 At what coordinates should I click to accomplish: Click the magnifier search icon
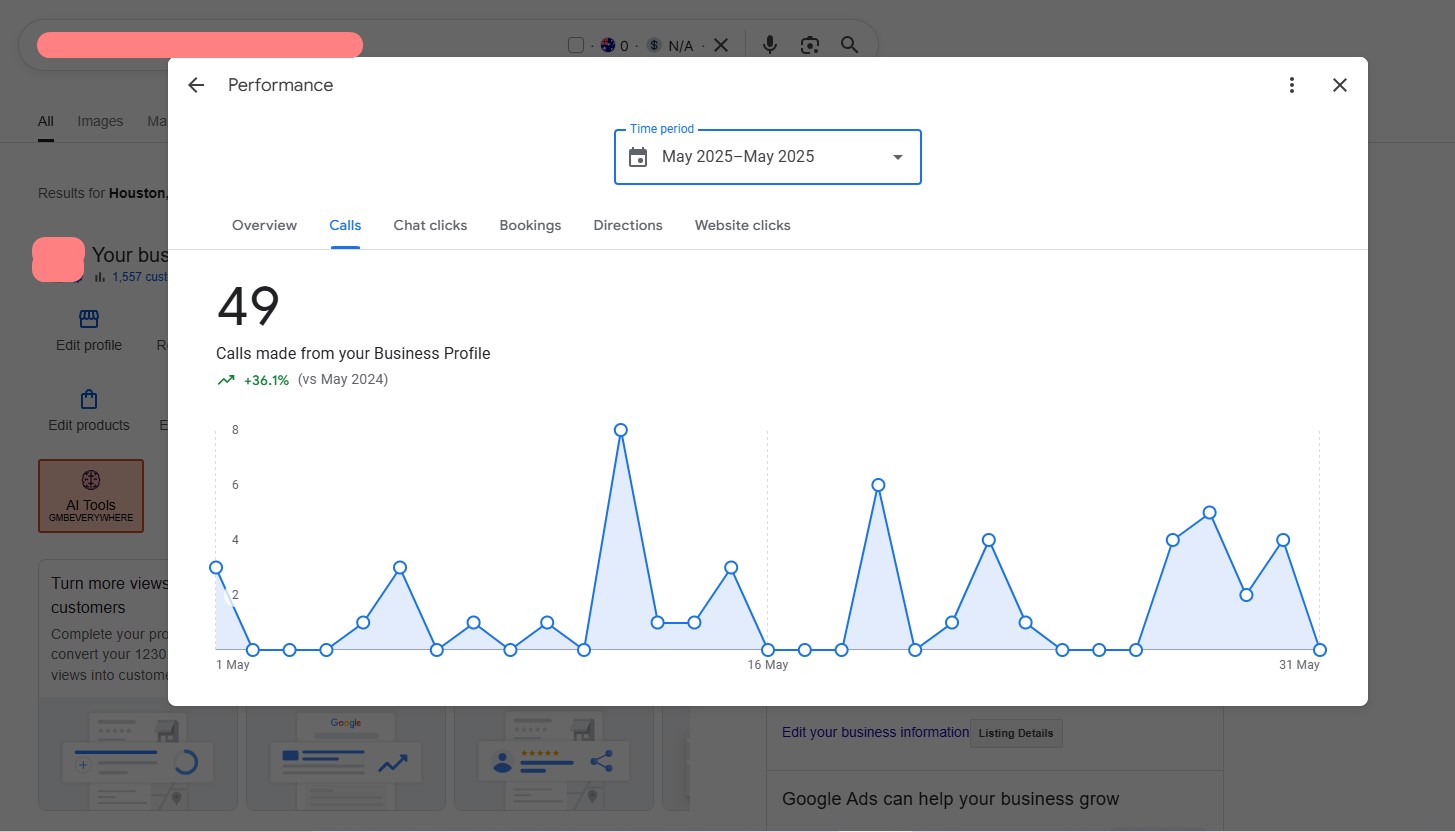click(x=849, y=45)
